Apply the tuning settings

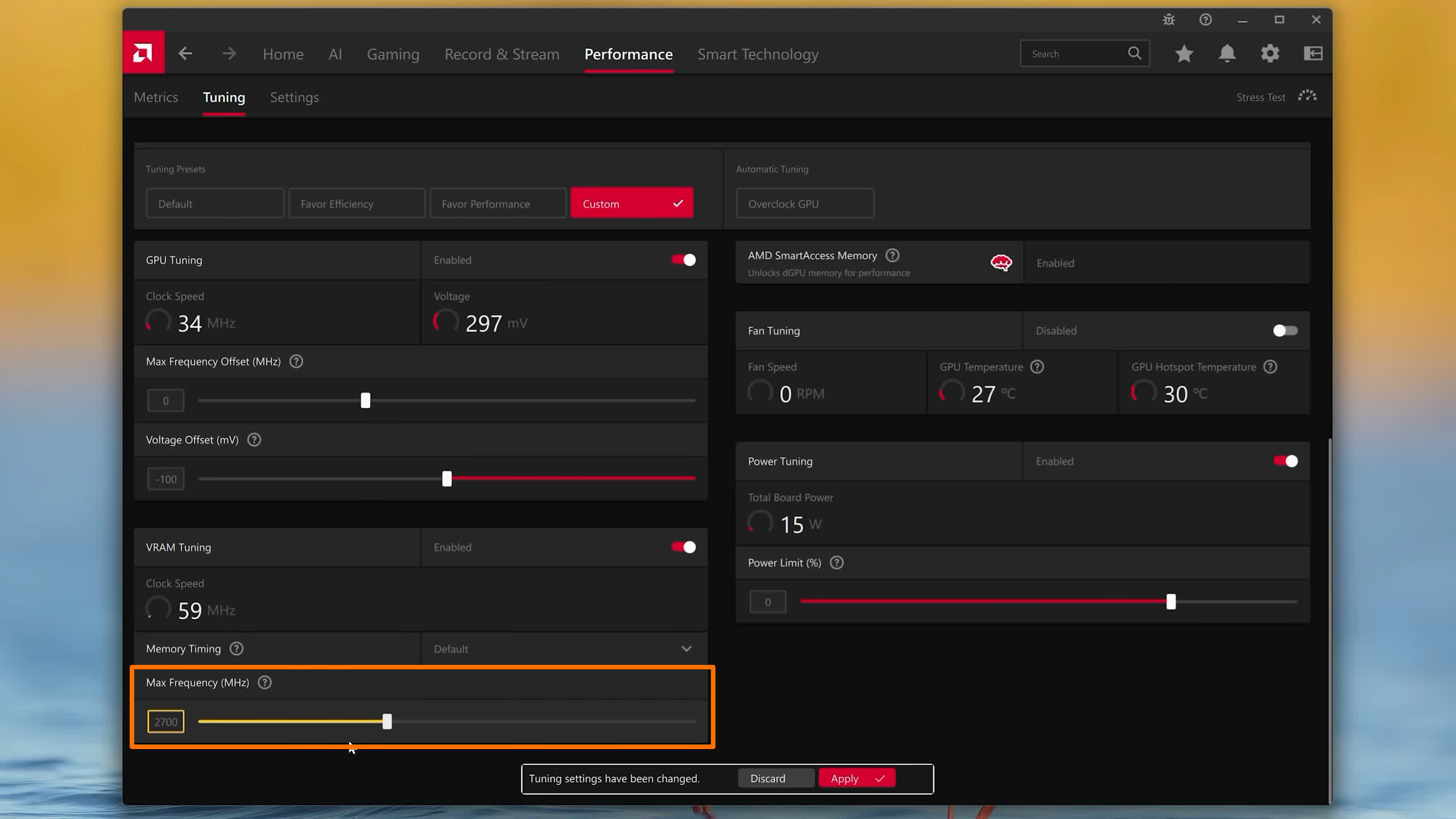click(857, 779)
